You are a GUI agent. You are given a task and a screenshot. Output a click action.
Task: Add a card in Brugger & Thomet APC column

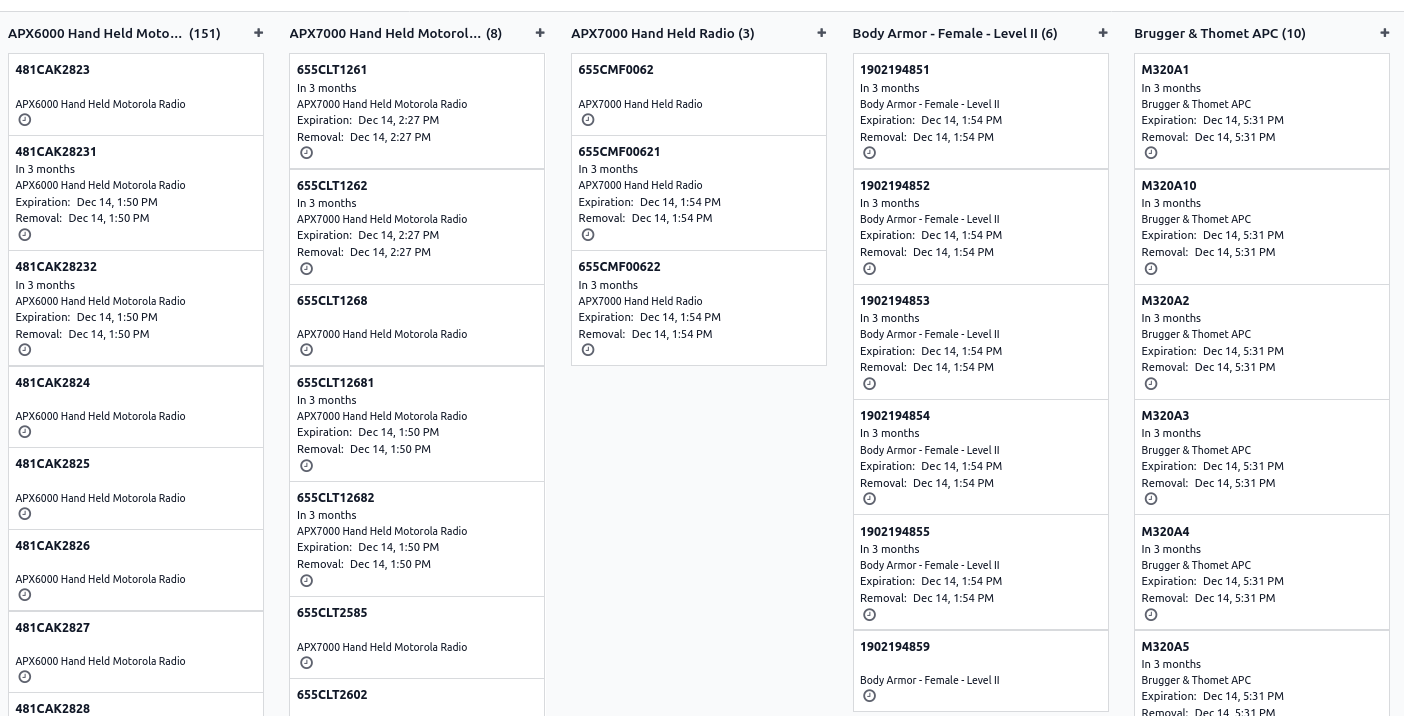coord(1385,33)
